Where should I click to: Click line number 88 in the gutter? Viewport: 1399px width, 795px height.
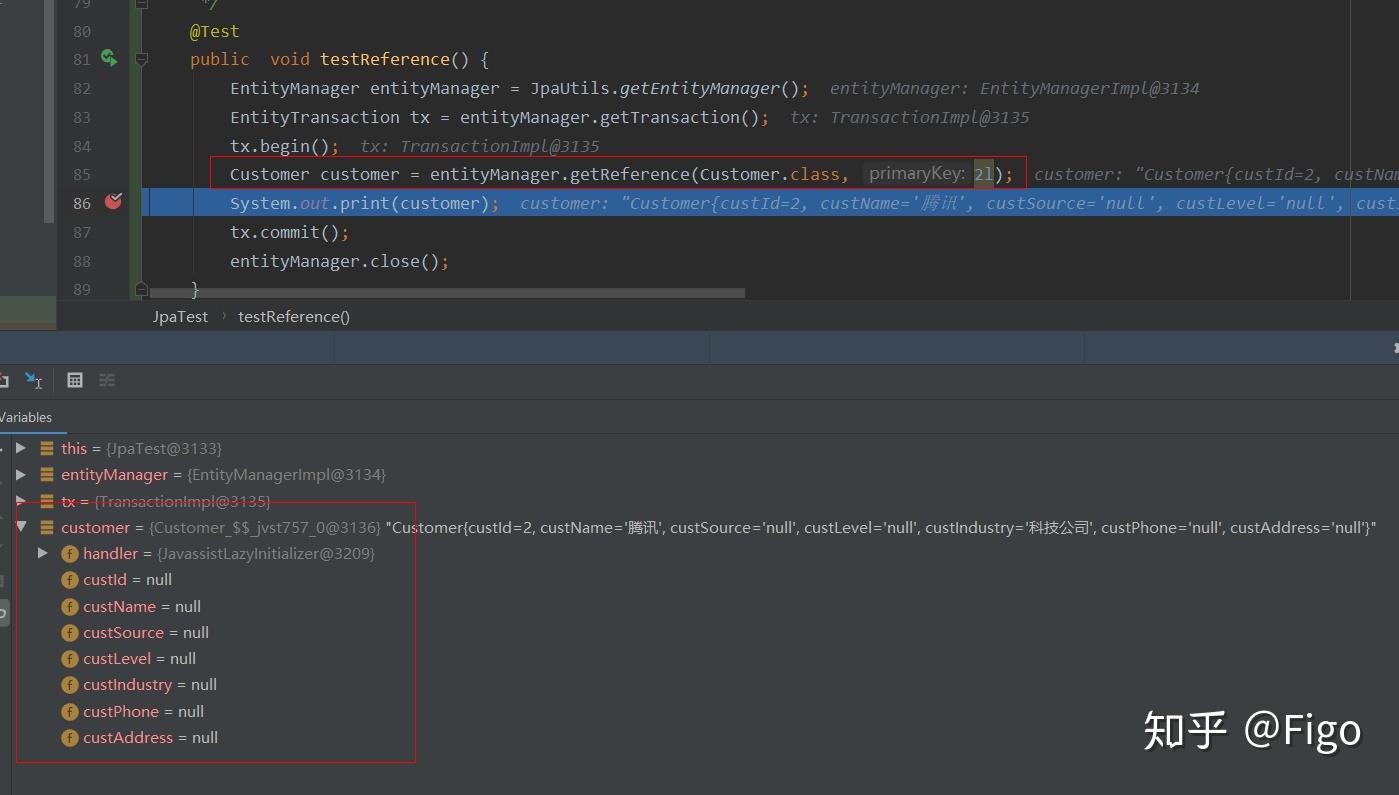pyautogui.click(x=82, y=261)
